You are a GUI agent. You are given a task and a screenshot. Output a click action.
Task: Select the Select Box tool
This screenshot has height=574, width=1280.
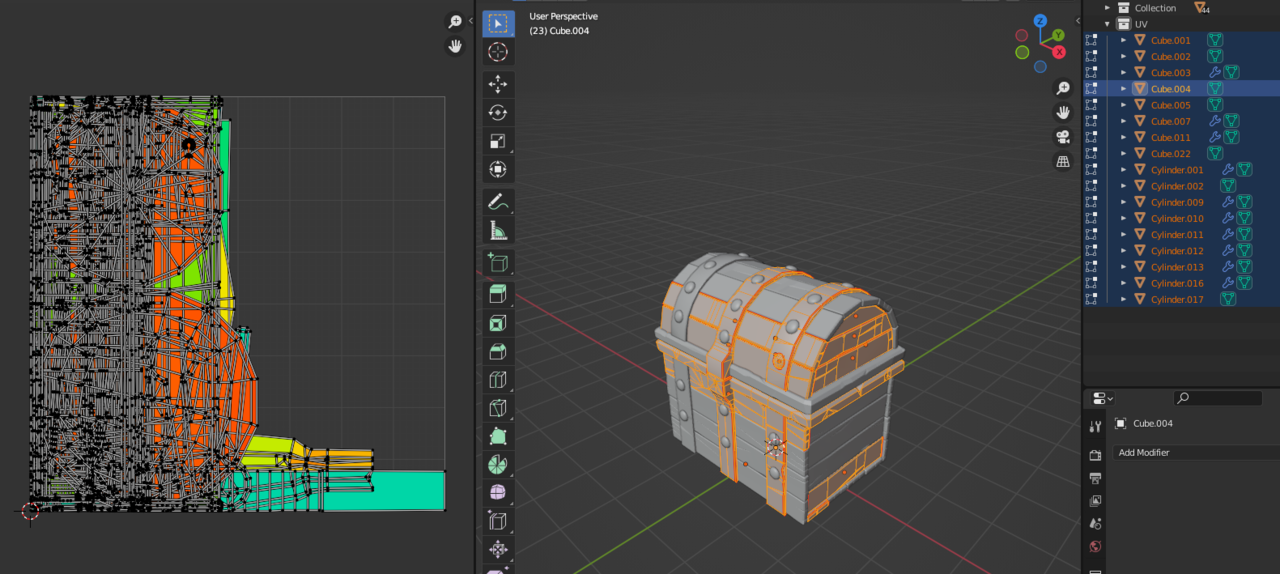tap(498, 23)
